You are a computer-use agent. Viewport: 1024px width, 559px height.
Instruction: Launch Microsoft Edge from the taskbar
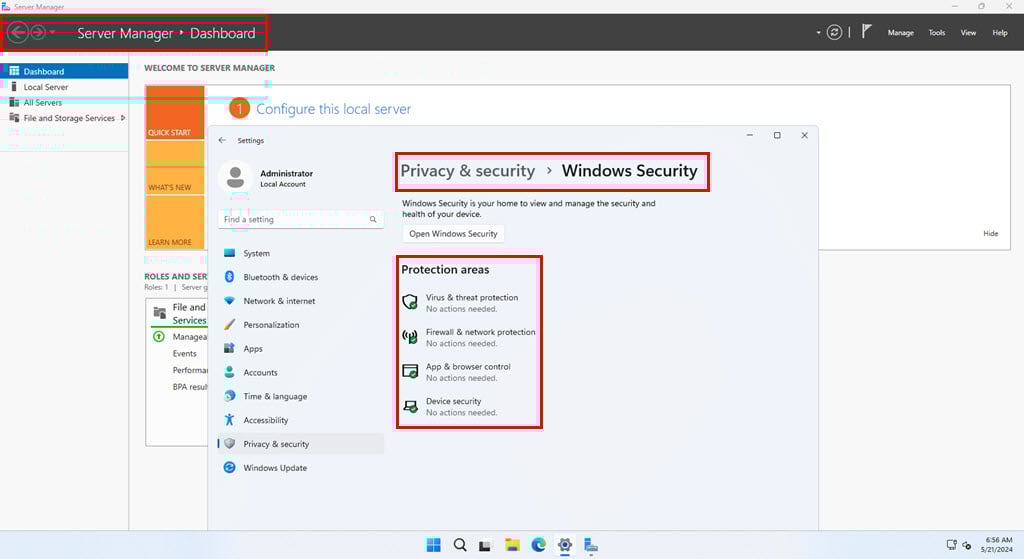coord(539,545)
